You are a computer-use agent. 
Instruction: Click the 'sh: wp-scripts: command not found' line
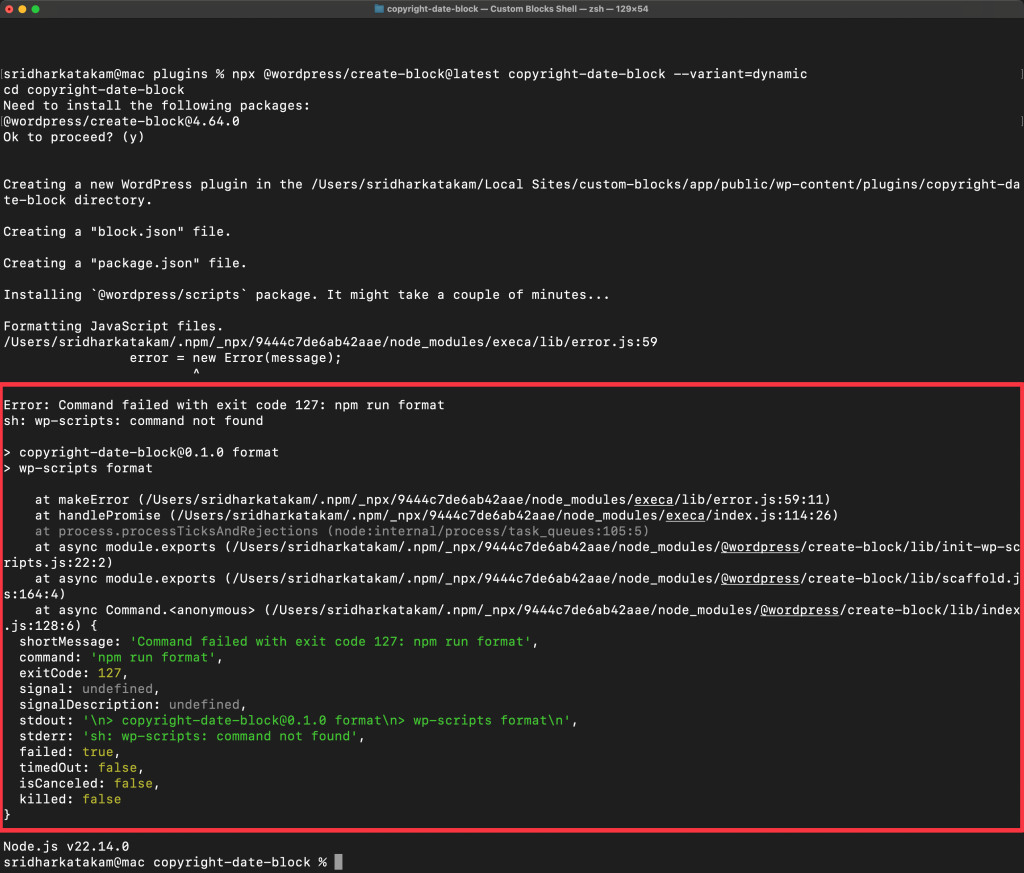133,421
